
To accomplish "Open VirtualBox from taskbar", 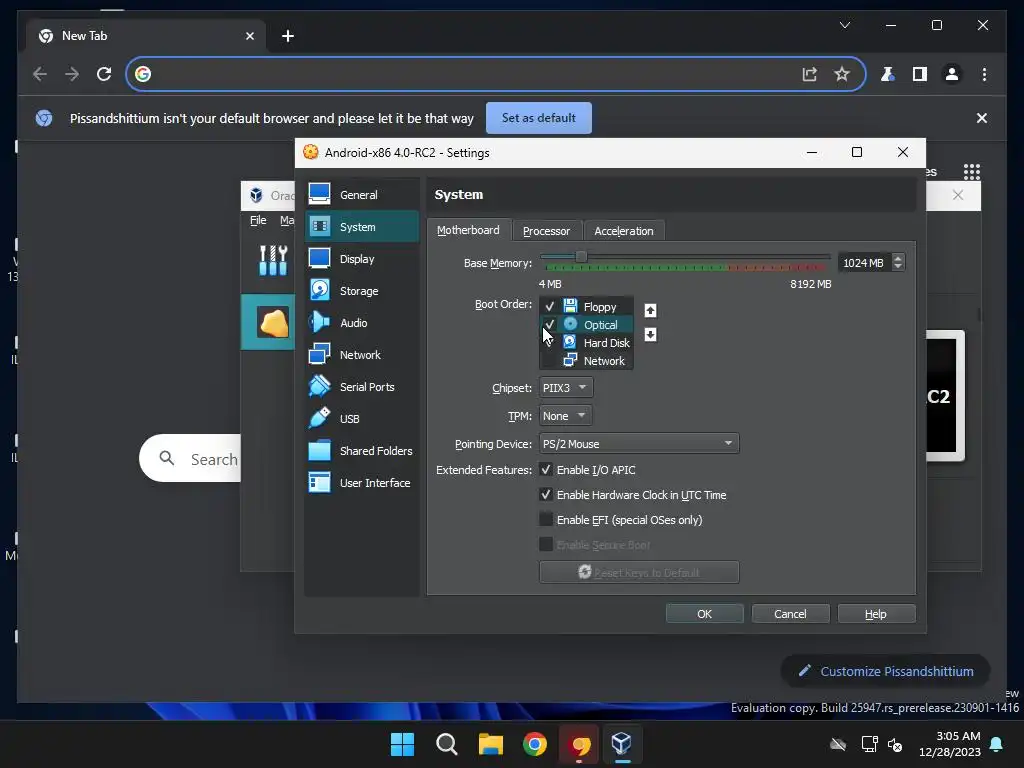I will pyautogui.click(x=622, y=744).
